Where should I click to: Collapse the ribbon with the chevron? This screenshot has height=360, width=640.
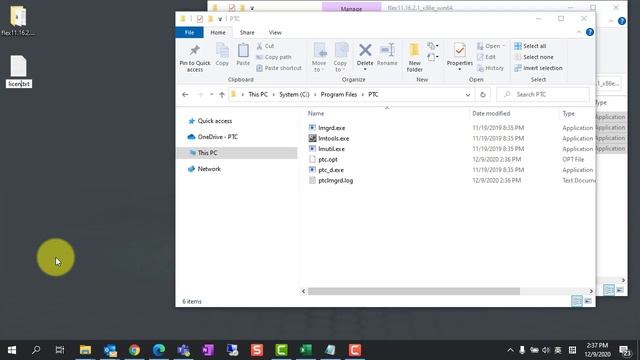(579, 32)
